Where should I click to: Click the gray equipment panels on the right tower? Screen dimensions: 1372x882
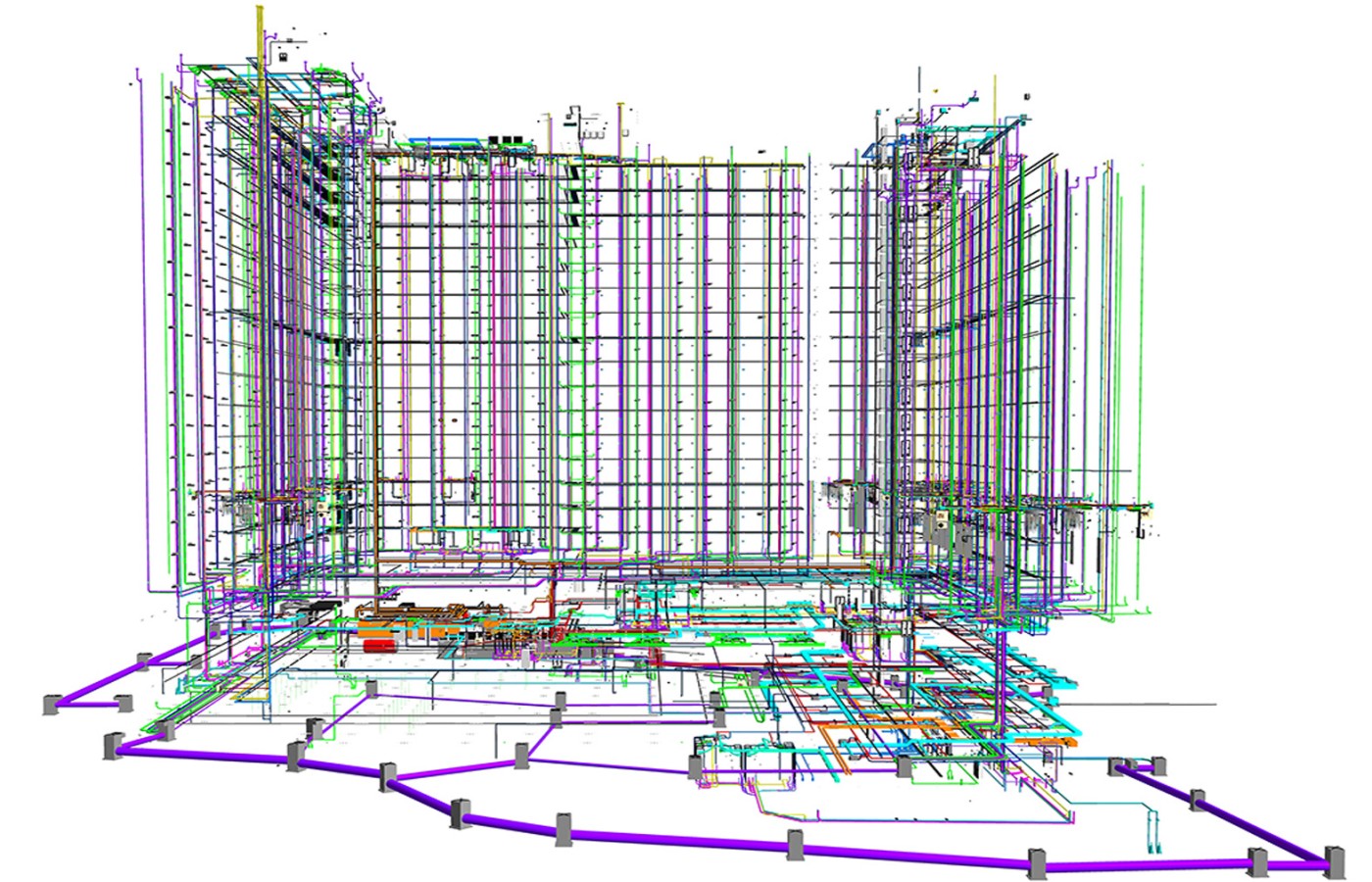(941, 527)
